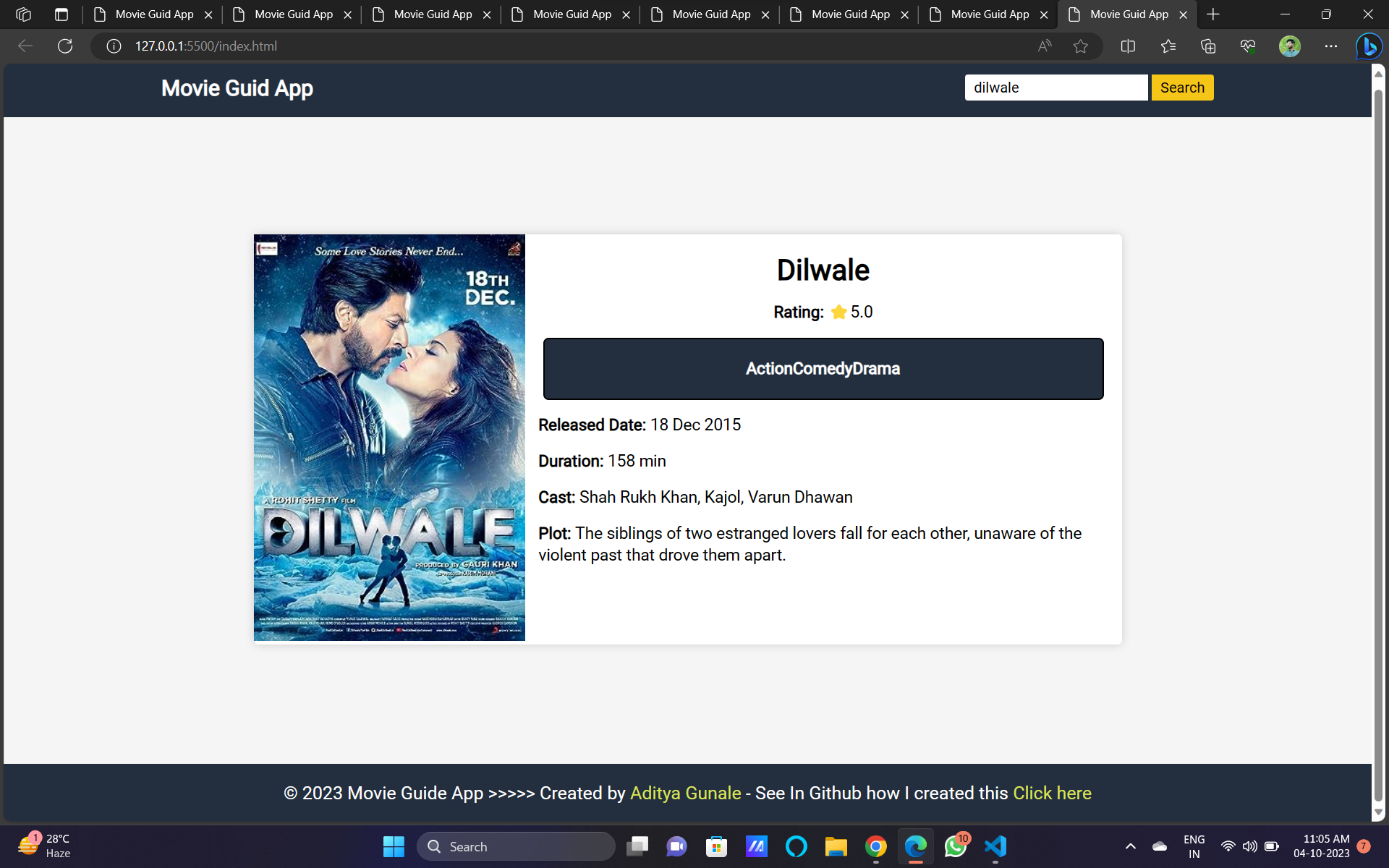
Task: Toggle the favorites star for this page
Action: pyautogui.click(x=1081, y=46)
